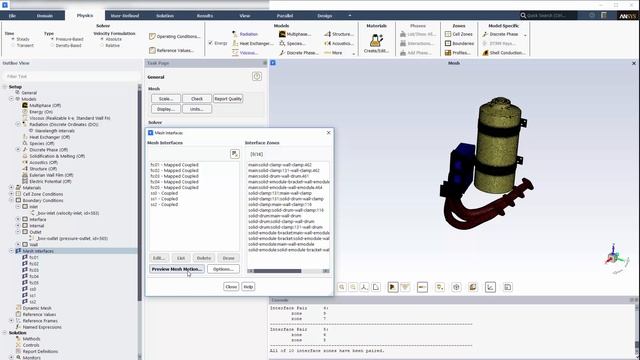Open the Parallel ribbon tab
Viewport: 640px width, 360px height.
point(285,16)
